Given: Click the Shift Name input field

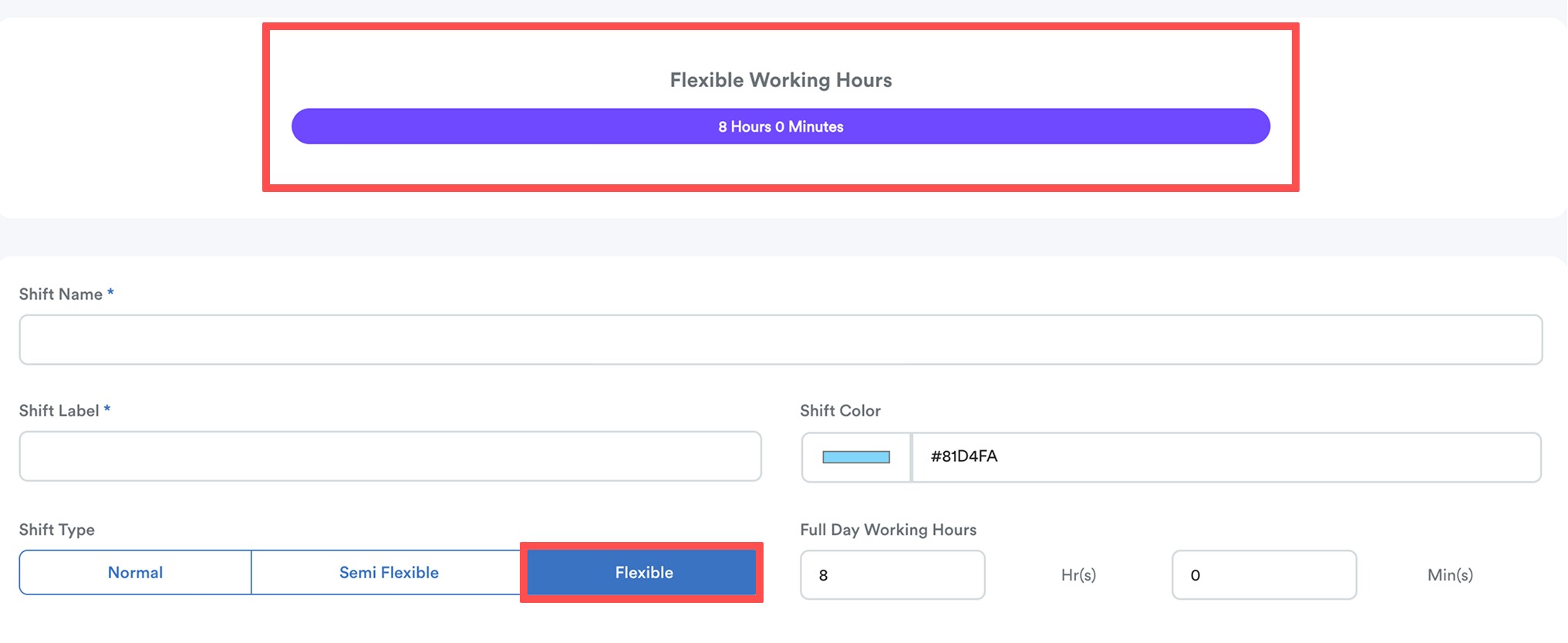Looking at the screenshot, I should pyautogui.click(x=781, y=339).
